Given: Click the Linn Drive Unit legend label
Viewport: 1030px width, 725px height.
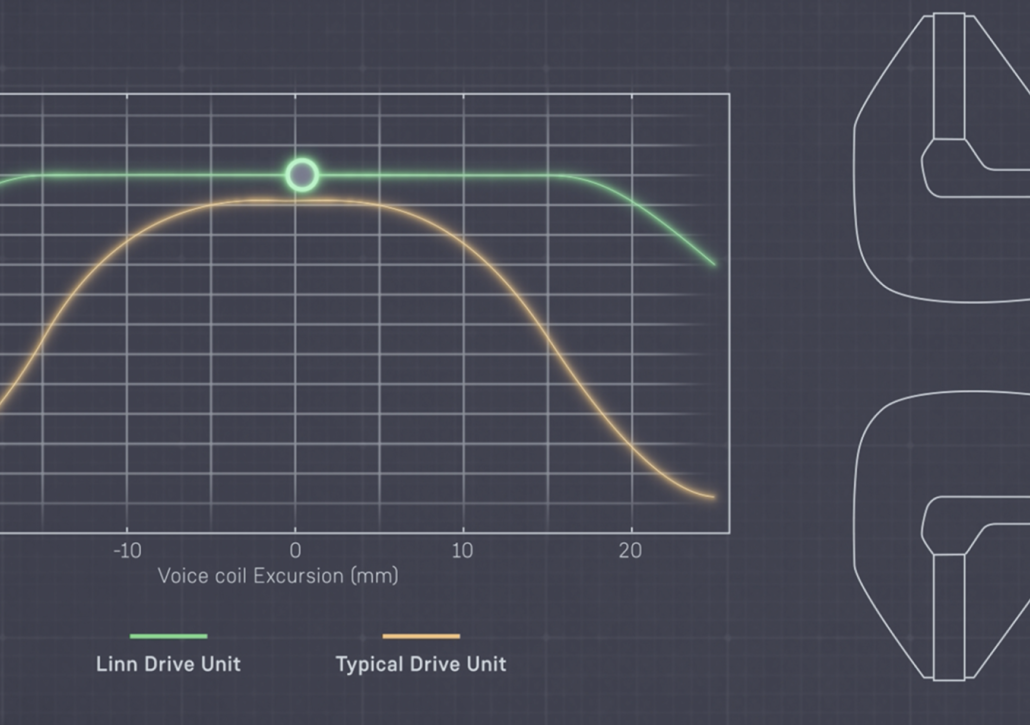Looking at the screenshot, I should pos(168,664).
